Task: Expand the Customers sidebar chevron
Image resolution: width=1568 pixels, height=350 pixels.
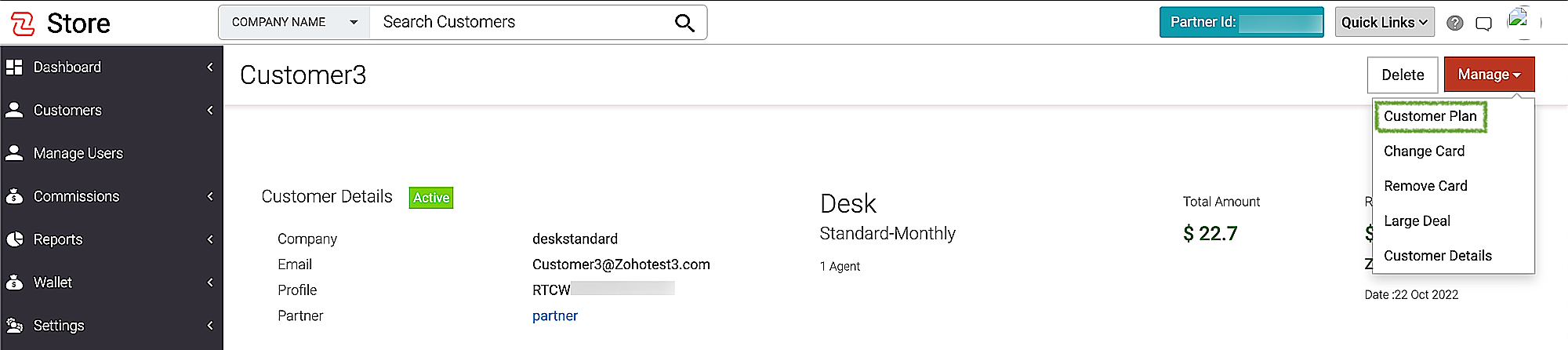Action: point(210,111)
